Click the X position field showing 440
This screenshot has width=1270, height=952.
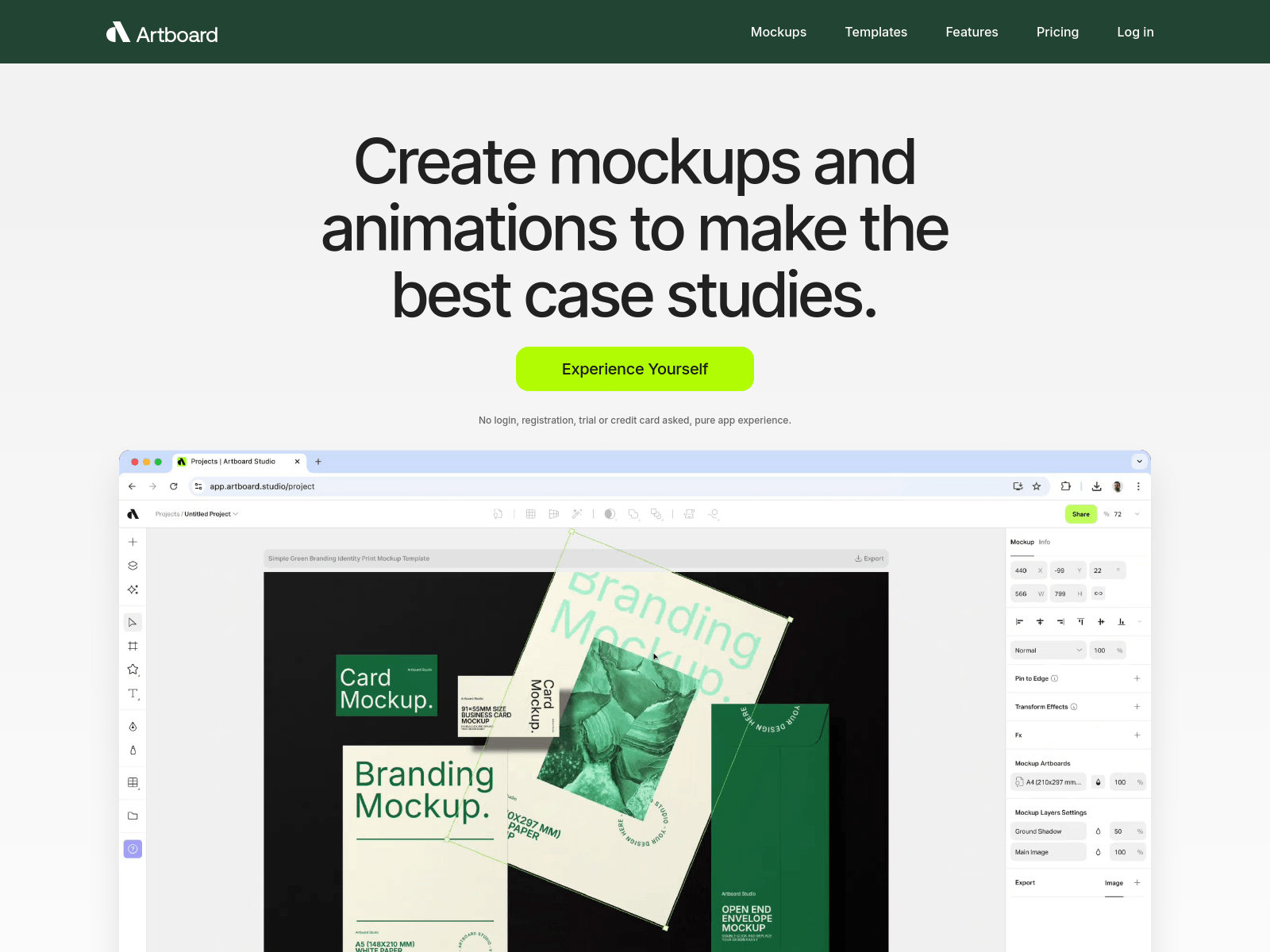coord(1029,570)
